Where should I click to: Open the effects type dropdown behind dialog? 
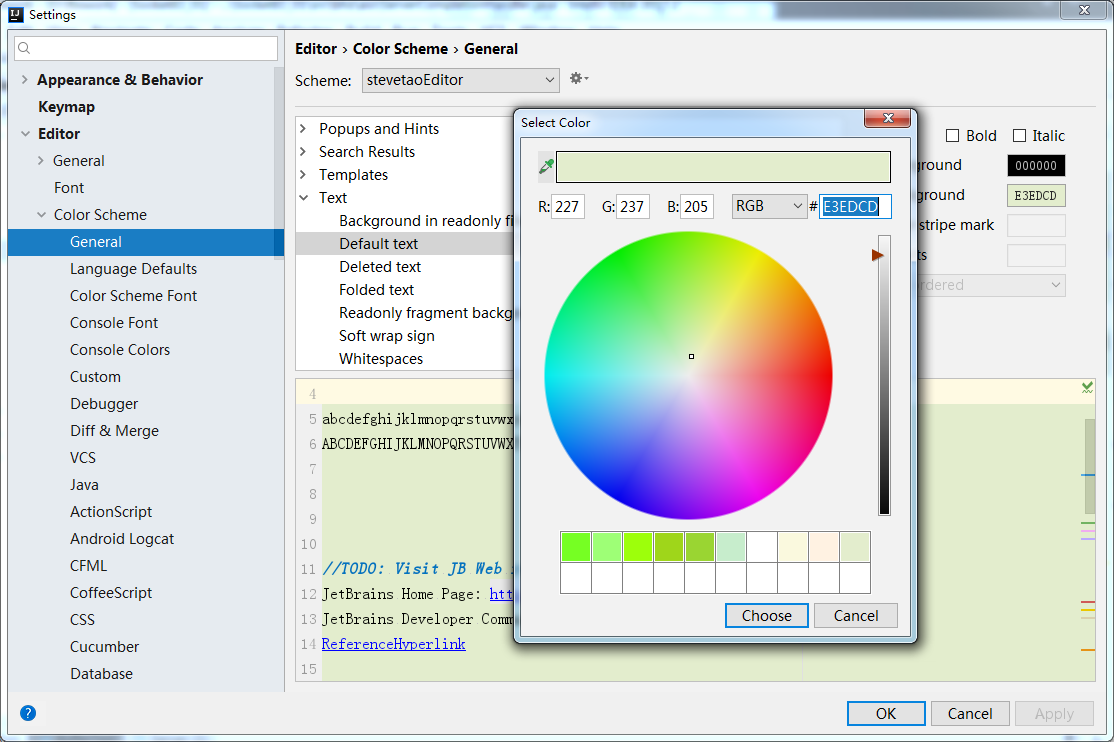tap(991, 285)
